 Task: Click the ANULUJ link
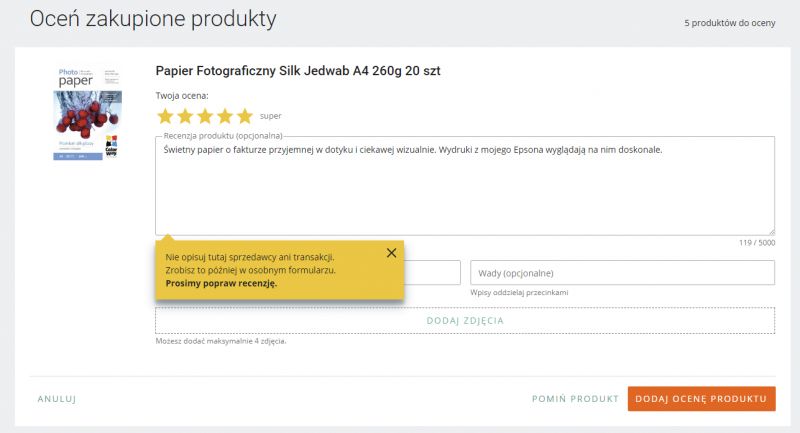[x=57, y=399]
